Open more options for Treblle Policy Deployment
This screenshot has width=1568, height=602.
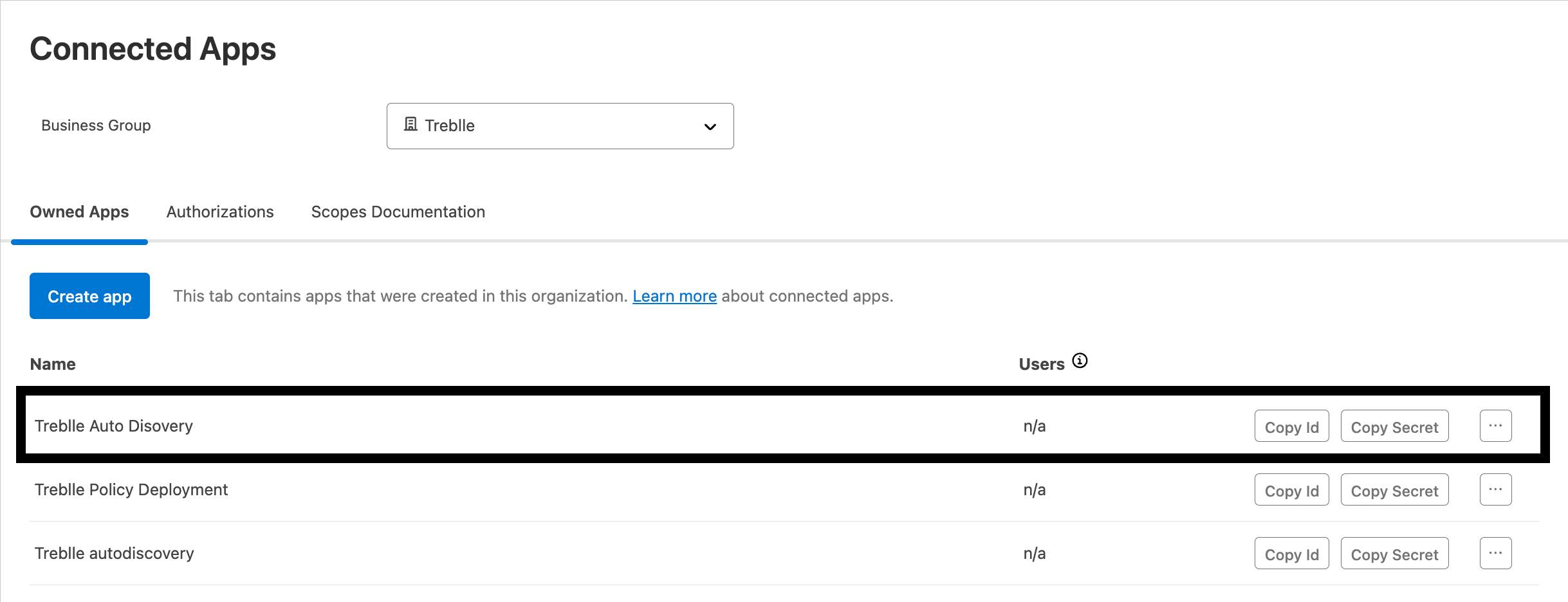(1495, 489)
